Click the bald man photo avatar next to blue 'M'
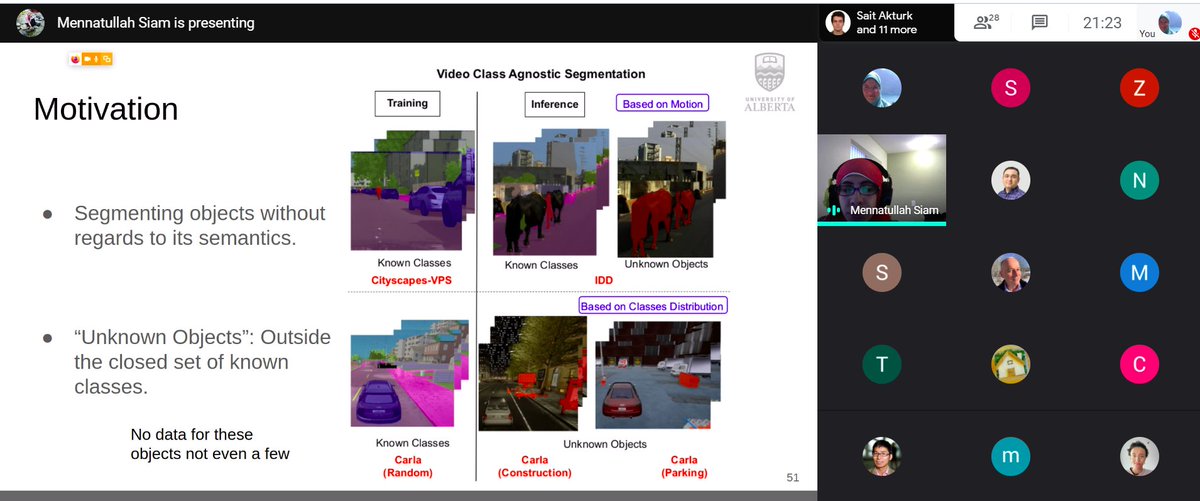The height and width of the screenshot is (501, 1200). [1010, 272]
